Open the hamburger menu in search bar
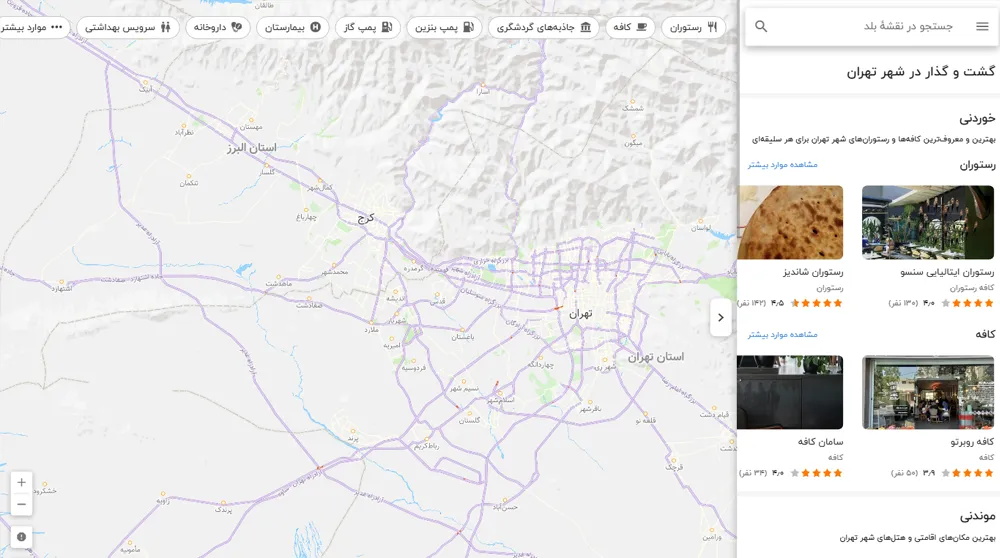Viewport: 1000px width, 558px height. [x=982, y=26]
